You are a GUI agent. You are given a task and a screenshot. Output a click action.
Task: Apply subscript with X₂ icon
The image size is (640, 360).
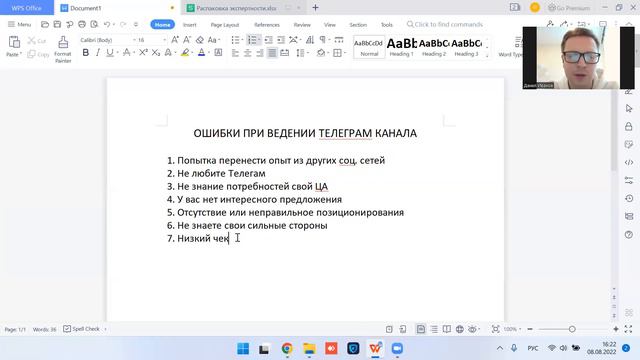156,53
